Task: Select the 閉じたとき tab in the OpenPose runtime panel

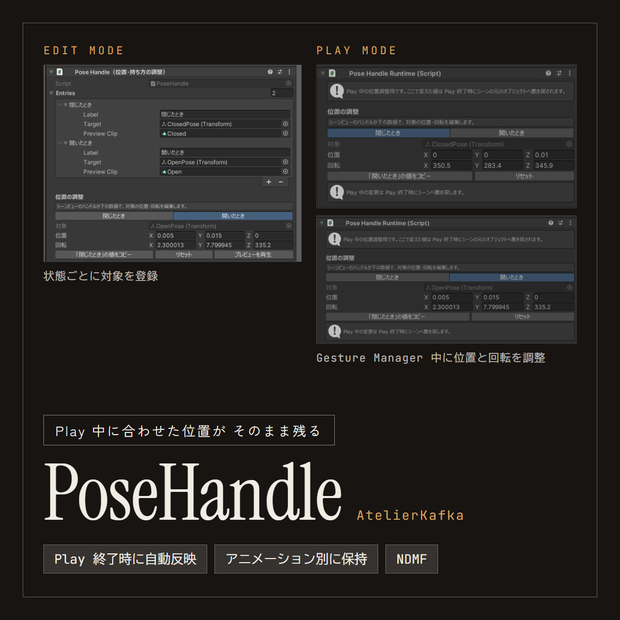Action: 387,277
